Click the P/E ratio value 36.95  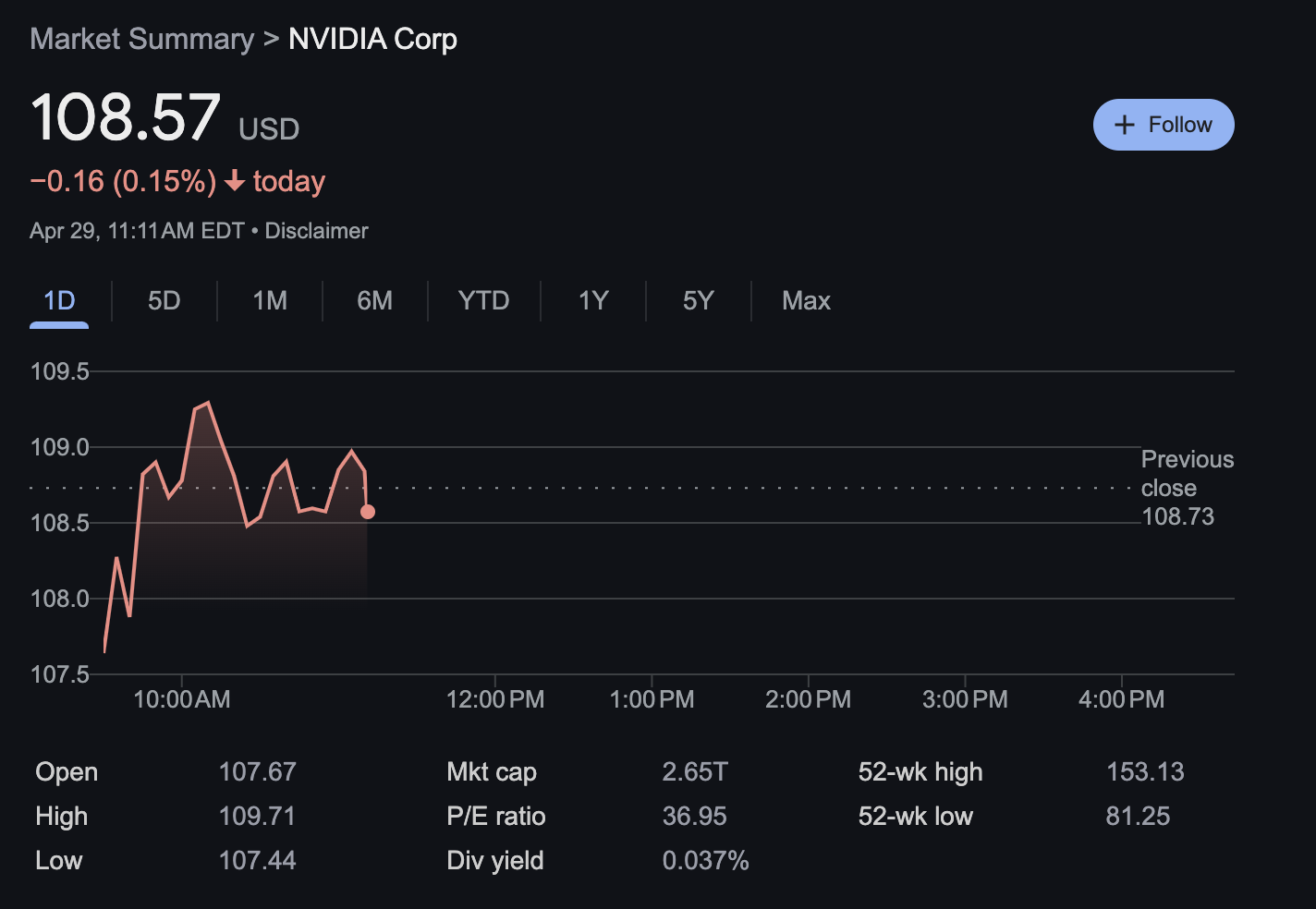point(695,817)
